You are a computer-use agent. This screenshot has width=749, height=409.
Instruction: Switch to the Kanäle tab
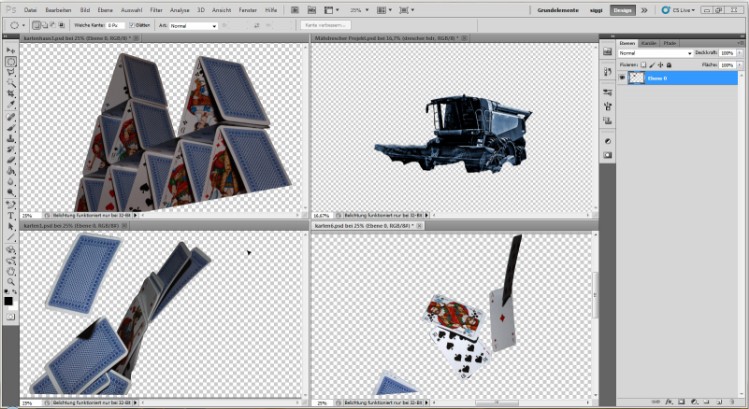pyautogui.click(x=648, y=43)
